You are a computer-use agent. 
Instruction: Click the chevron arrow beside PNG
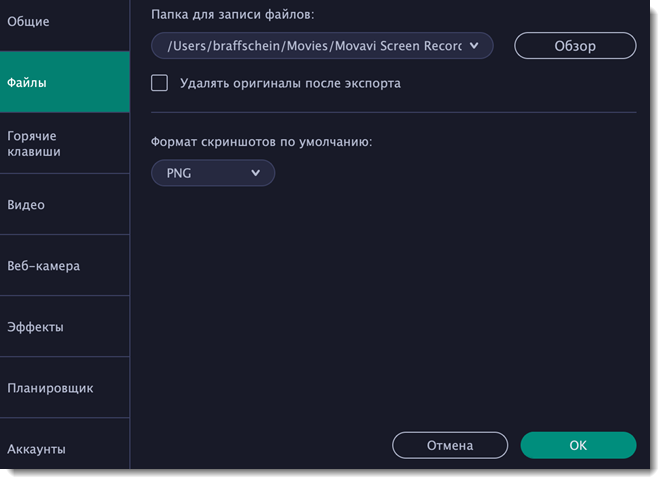click(256, 173)
